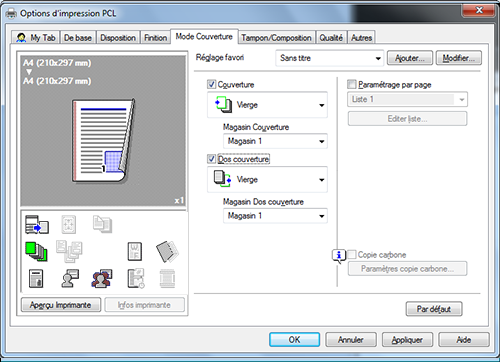
Task: Click the Par défaut button
Action: click(434, 309)
